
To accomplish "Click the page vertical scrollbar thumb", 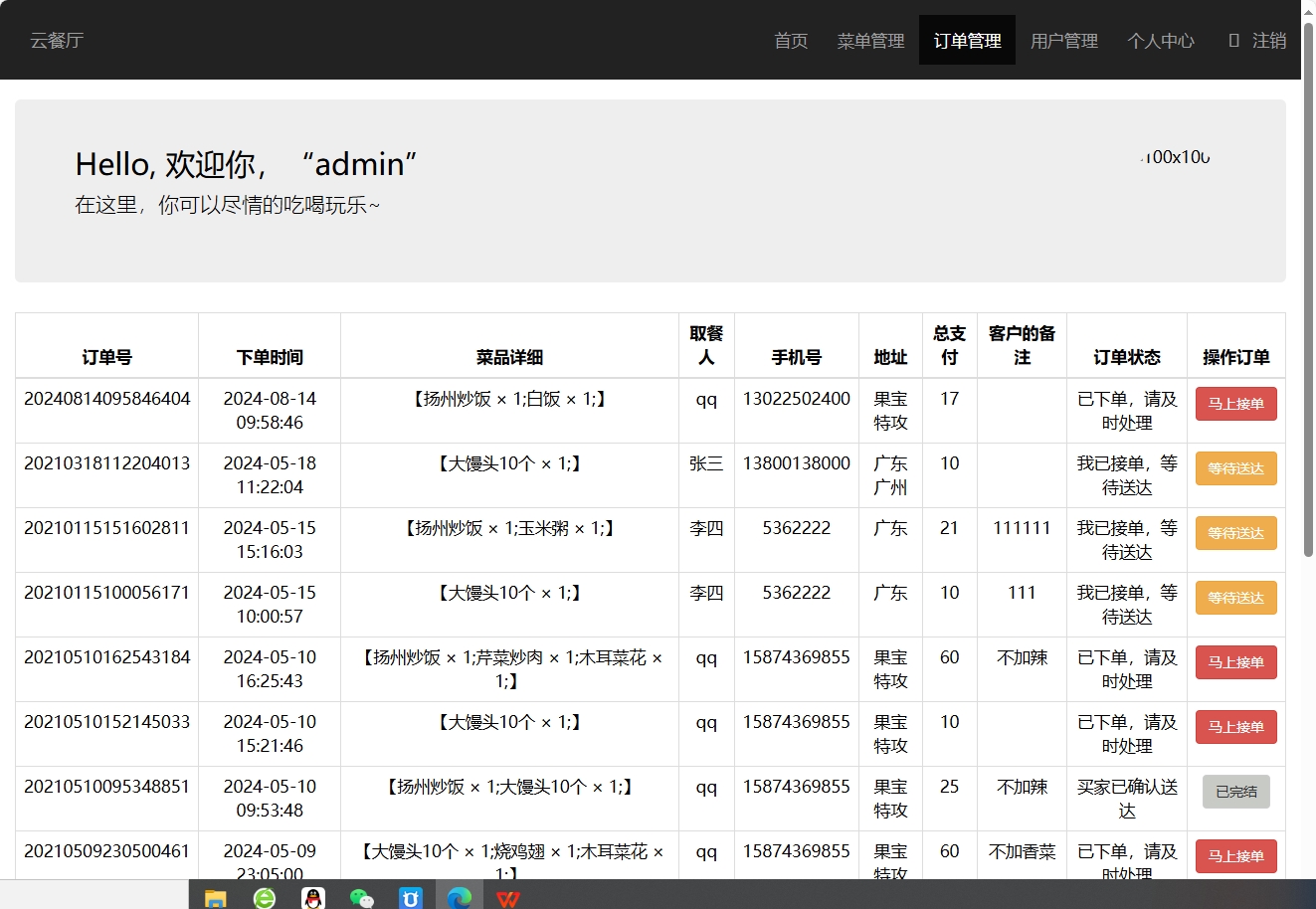I will pos(1308,288).
